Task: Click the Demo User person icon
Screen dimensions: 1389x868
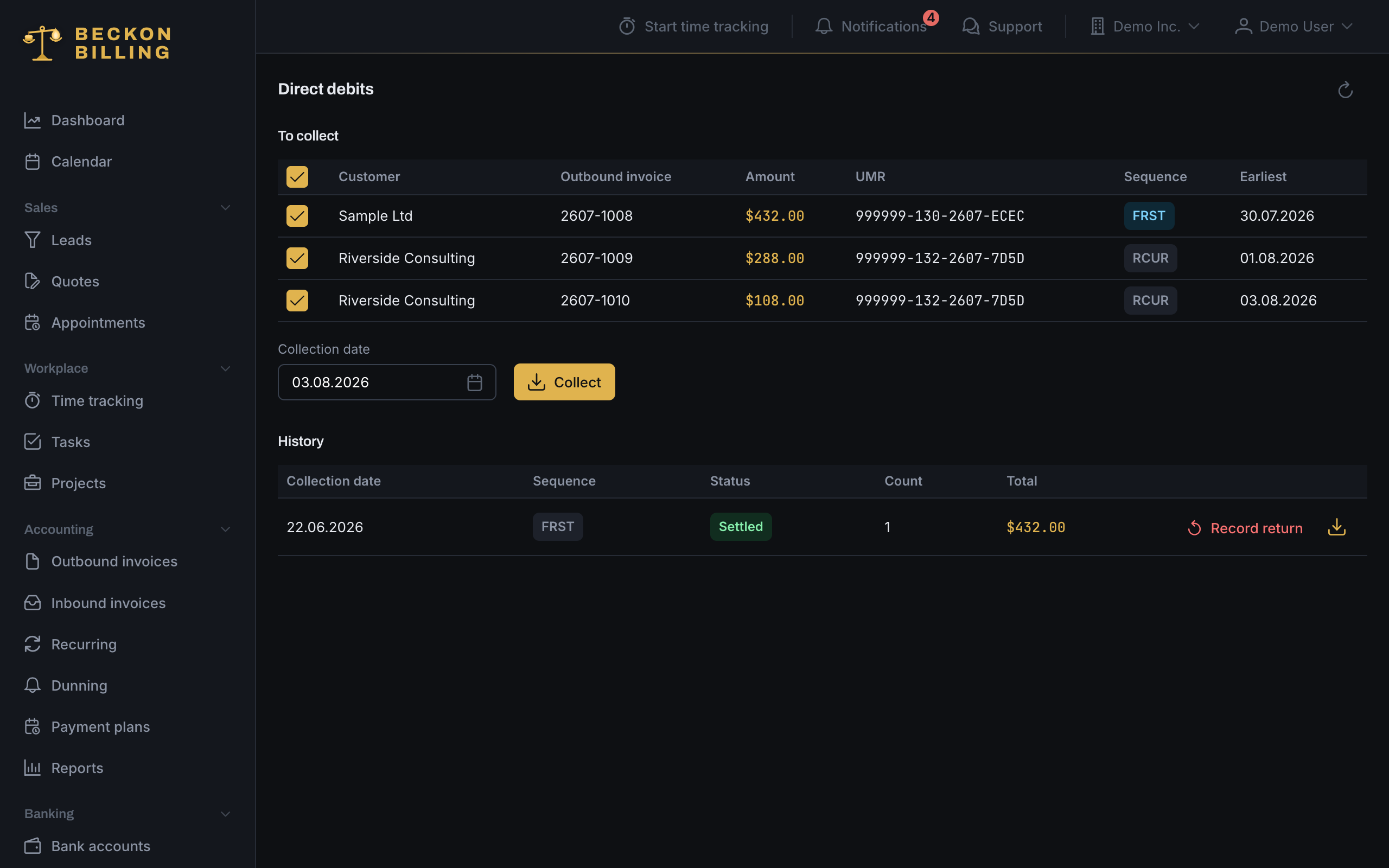Action: pyautogui.click(x=1243, y=27)
